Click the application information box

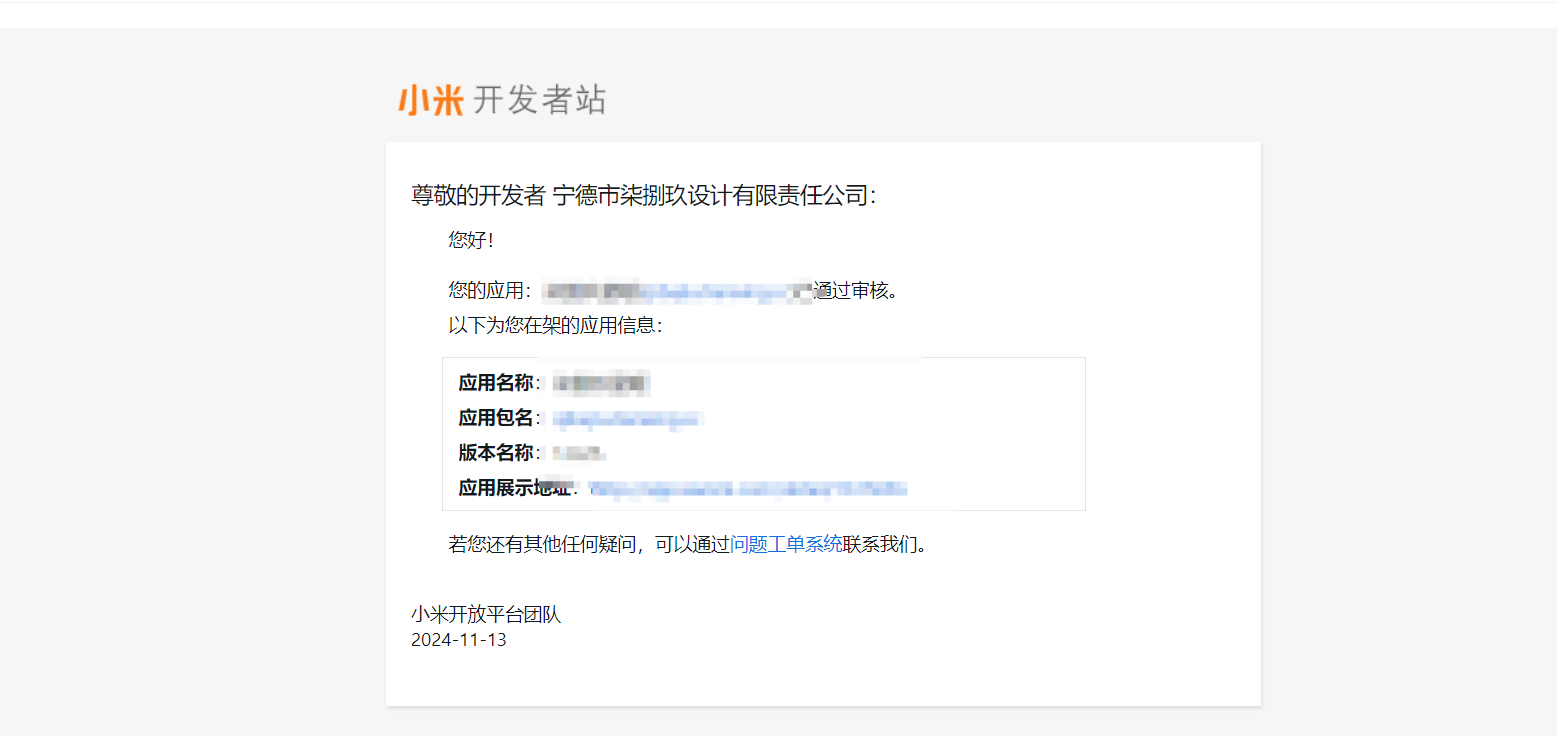(763, 433)
